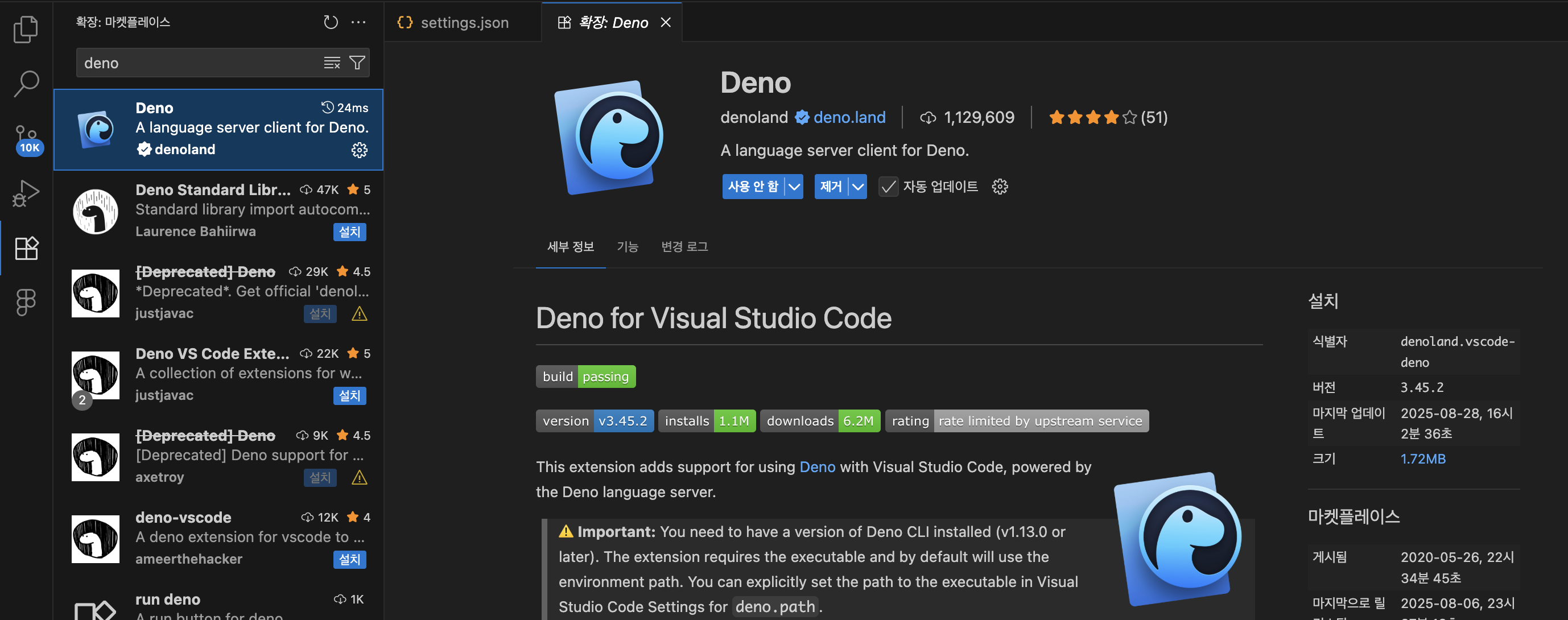Expand dropdown arrow next to 사용 안 함
The width and height of the screenshot is (1568, 620).
794,187
